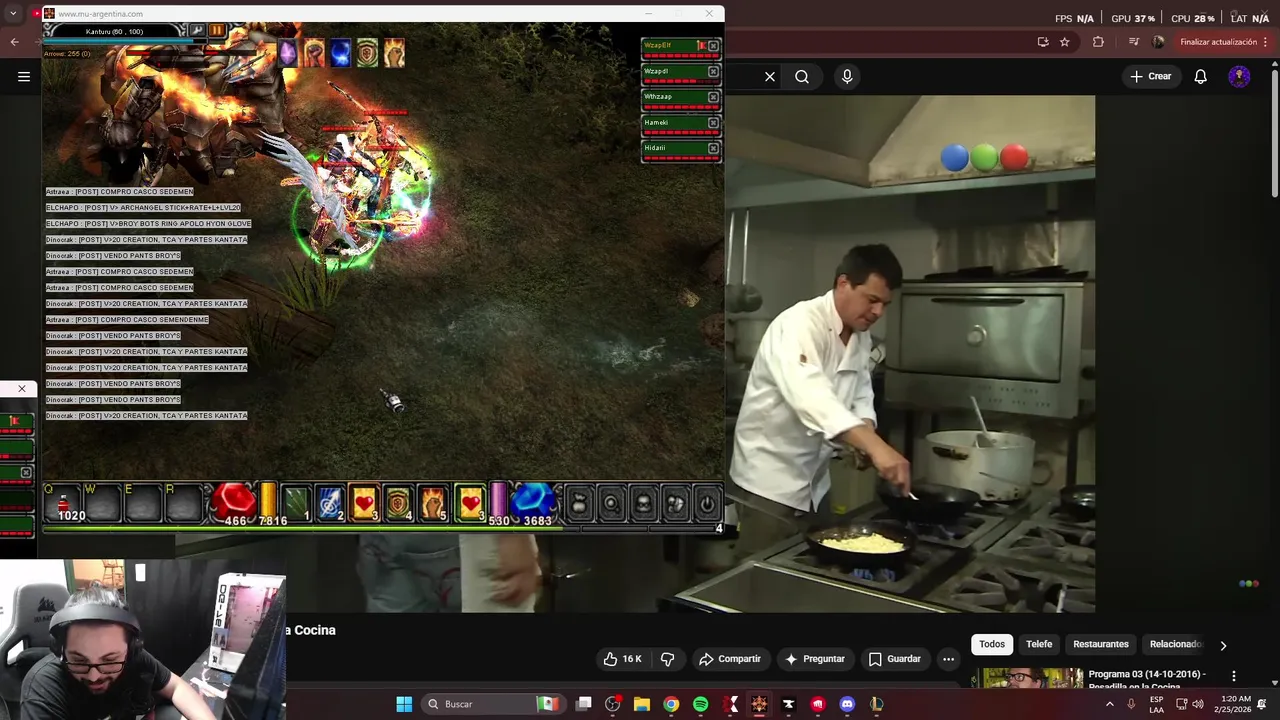Screen dimensions: 1280x720
Task: Select the Telefe filter chip
Action: click(x=1039, y=644)
